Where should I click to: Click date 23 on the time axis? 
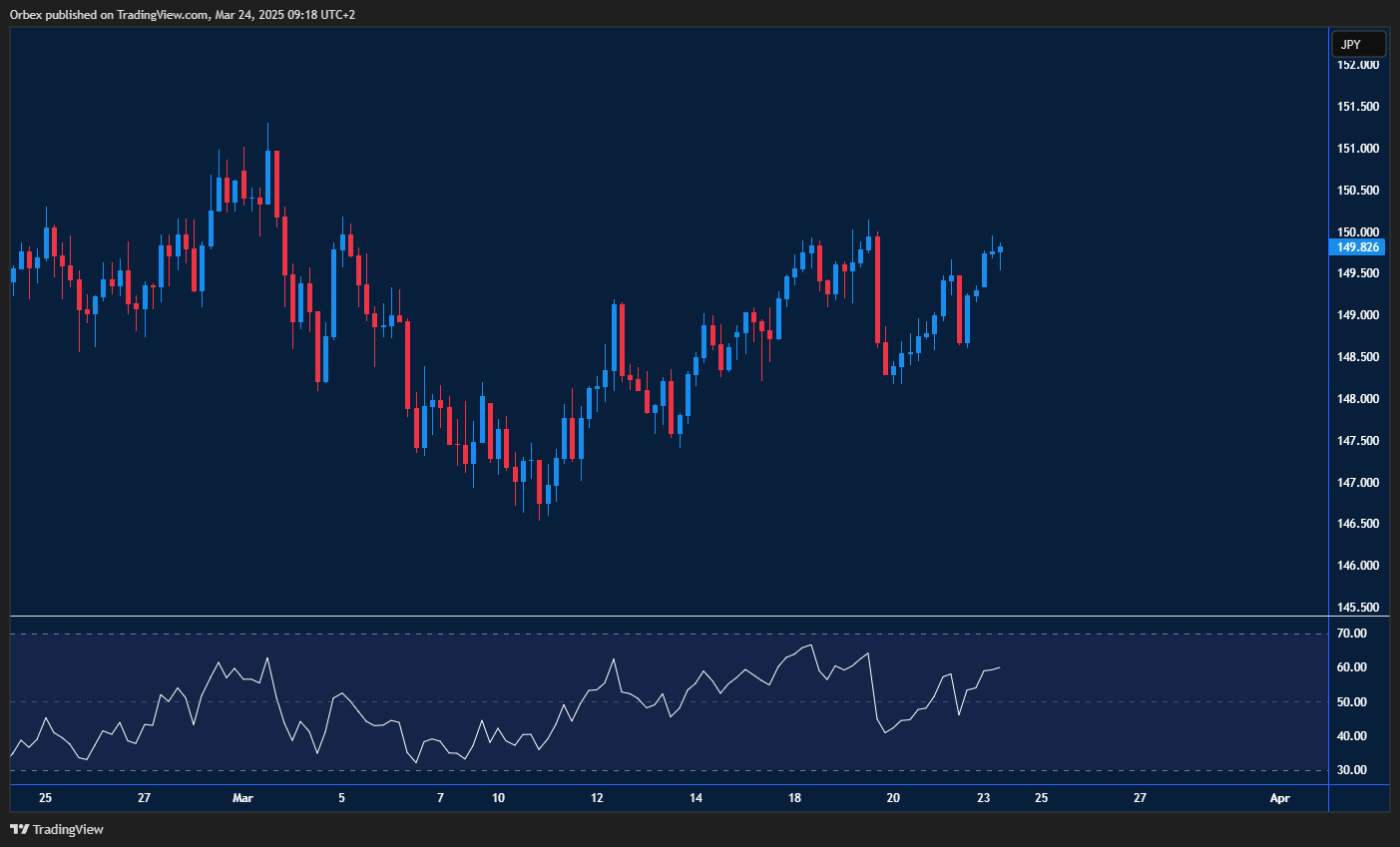tap(983, 798)
